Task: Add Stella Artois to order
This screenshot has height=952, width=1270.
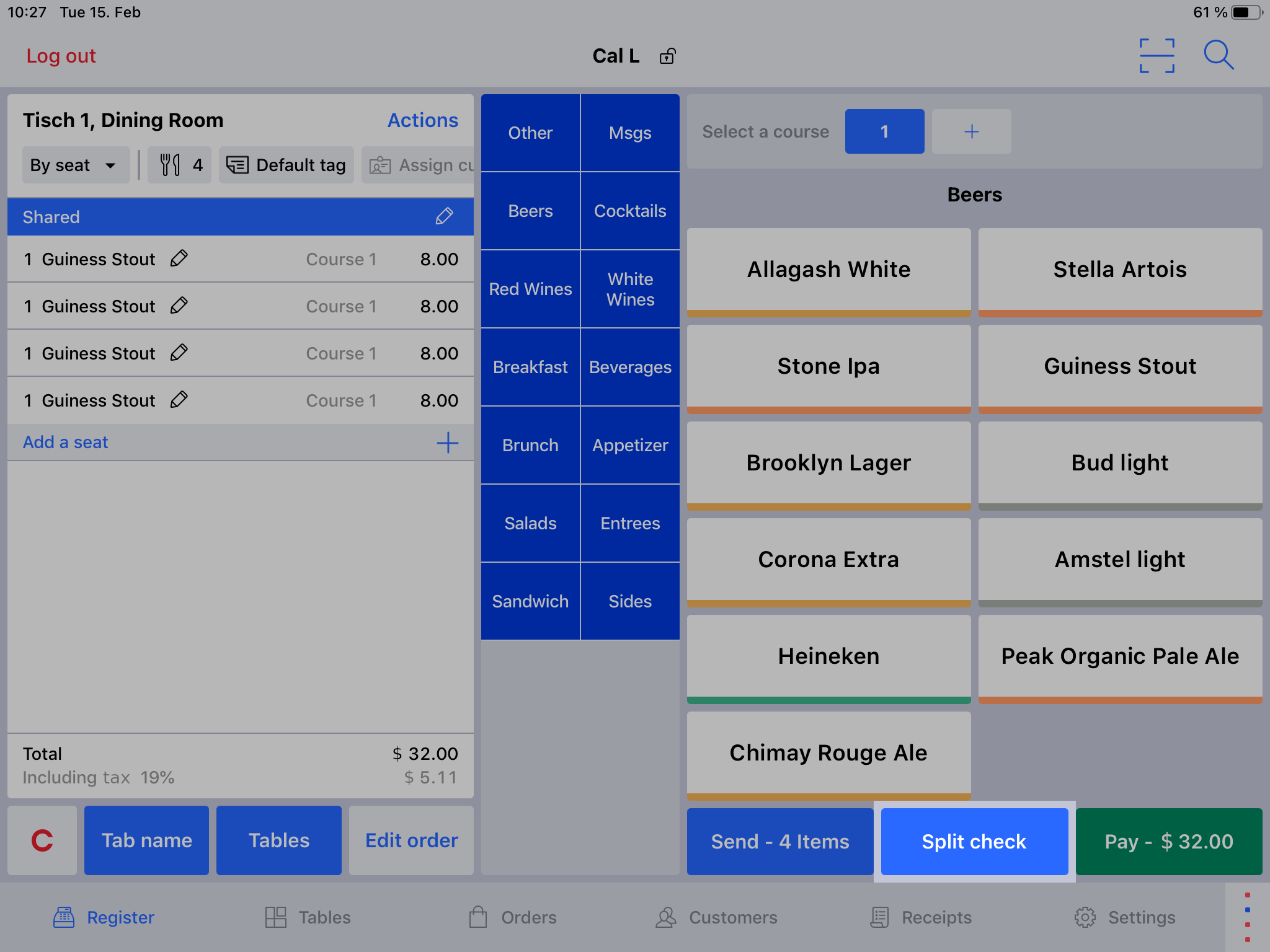Action: 1120,271
